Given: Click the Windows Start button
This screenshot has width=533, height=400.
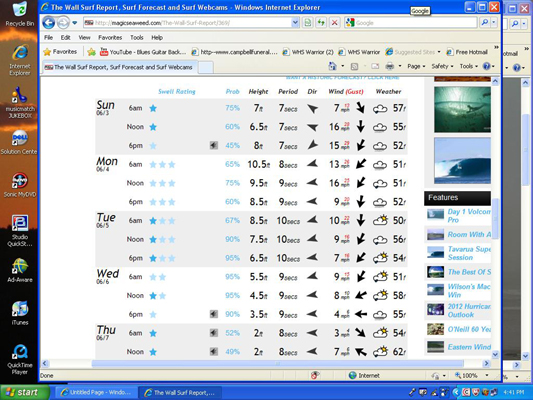Looking at the screenshot, I should point(24,392).
